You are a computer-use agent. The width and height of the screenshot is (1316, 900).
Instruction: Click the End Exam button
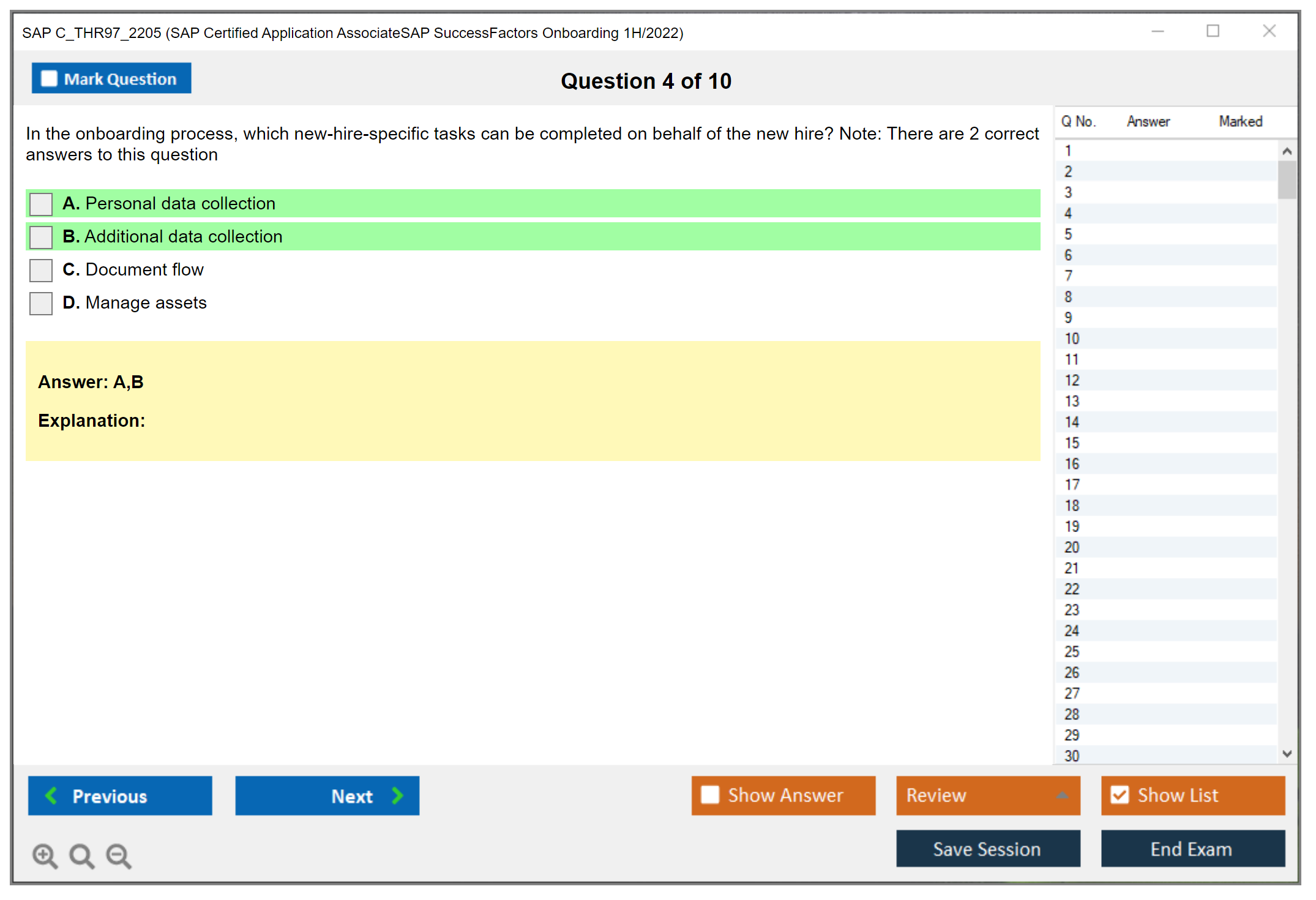(x=1192, y=849)
